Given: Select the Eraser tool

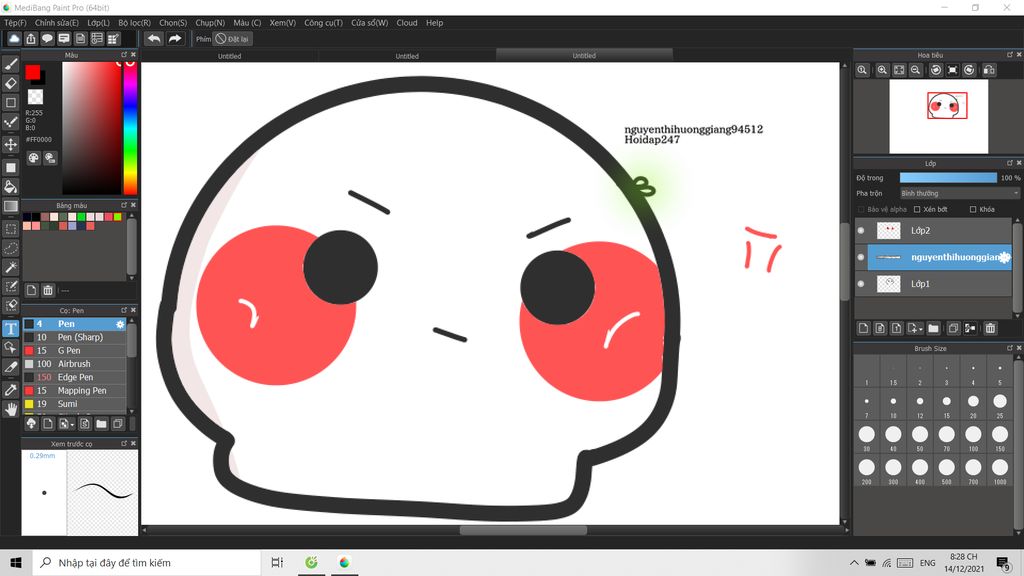Looking at the screenshot, I should click(x=10, y=84).
